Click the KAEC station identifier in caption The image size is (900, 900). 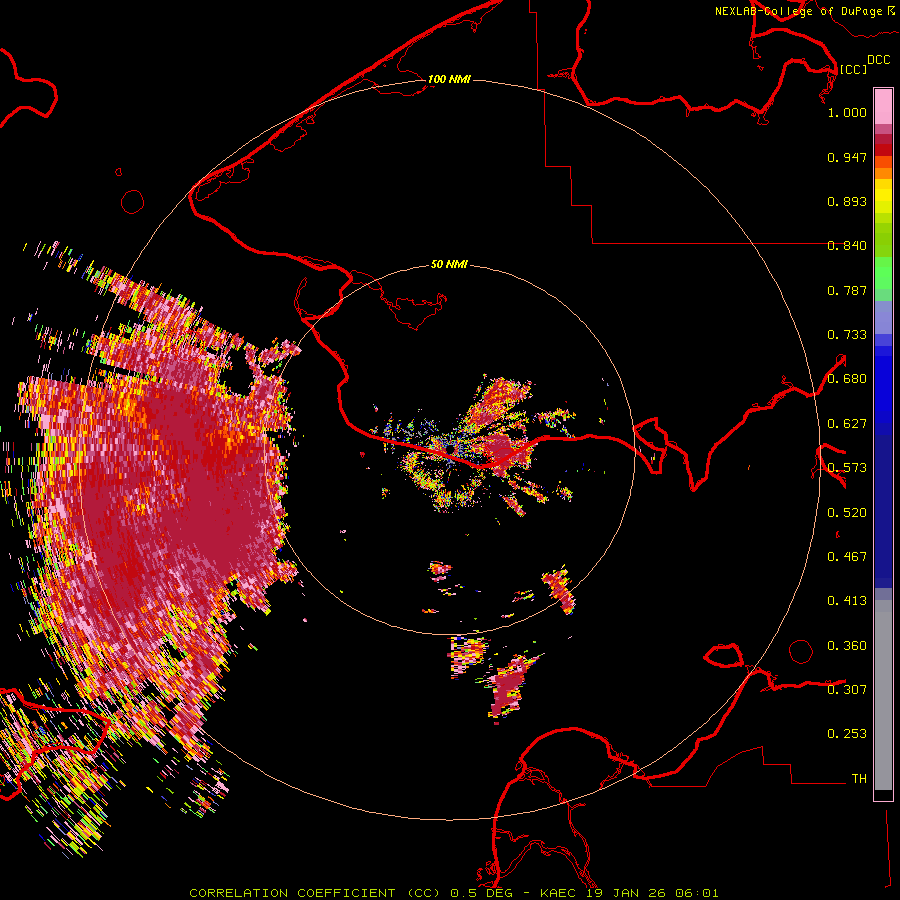coord(558,893)
